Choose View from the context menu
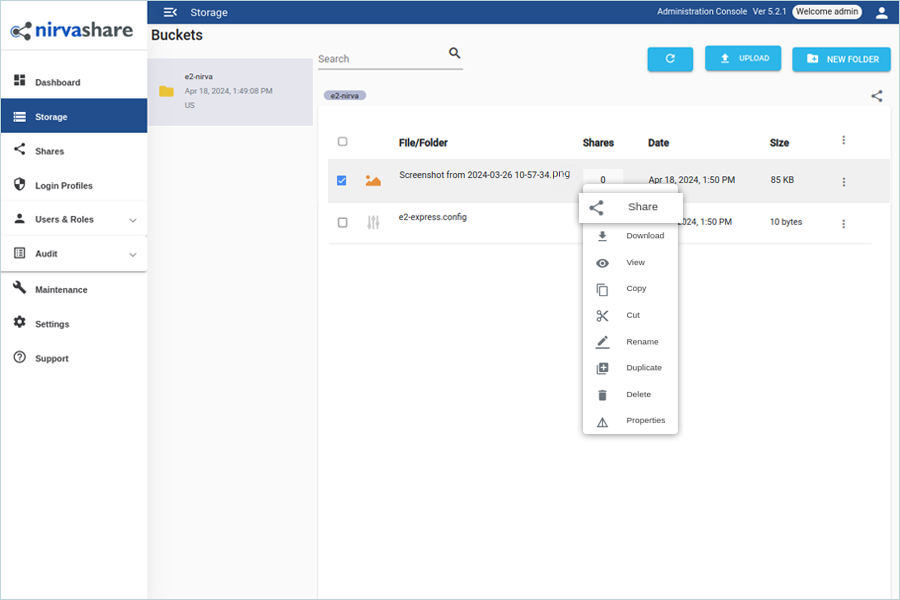The width and height of the screenshot is (900, 600). [630, 262]
